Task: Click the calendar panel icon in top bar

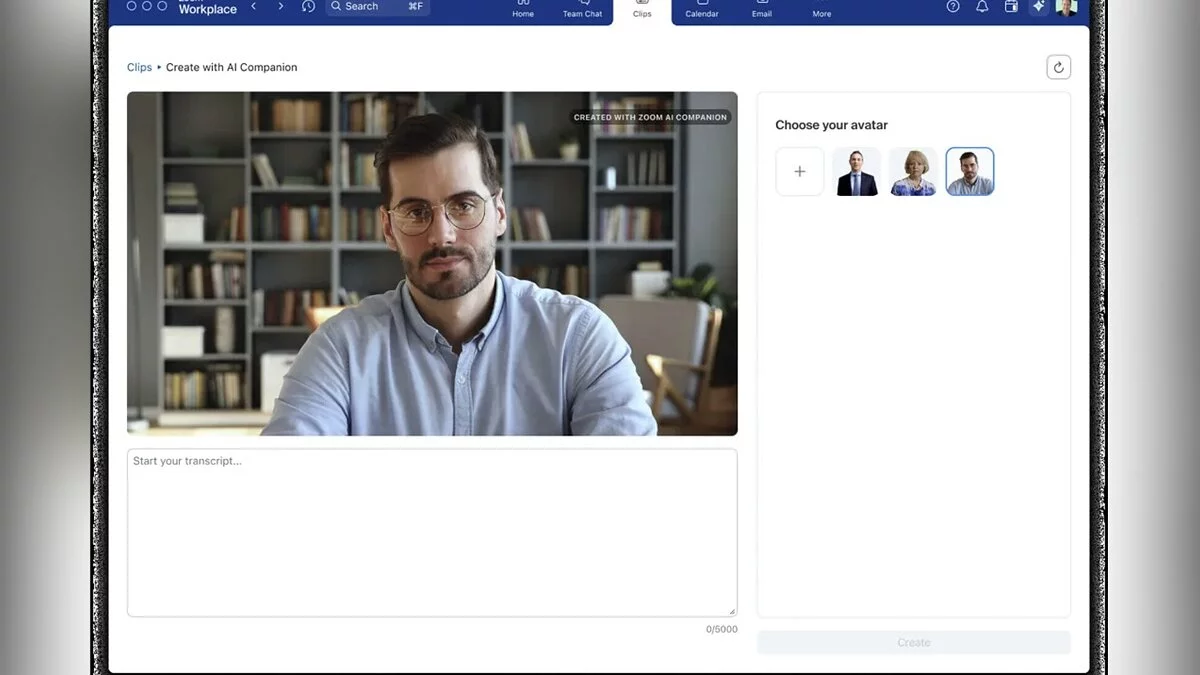Action: click(1011, 6)
